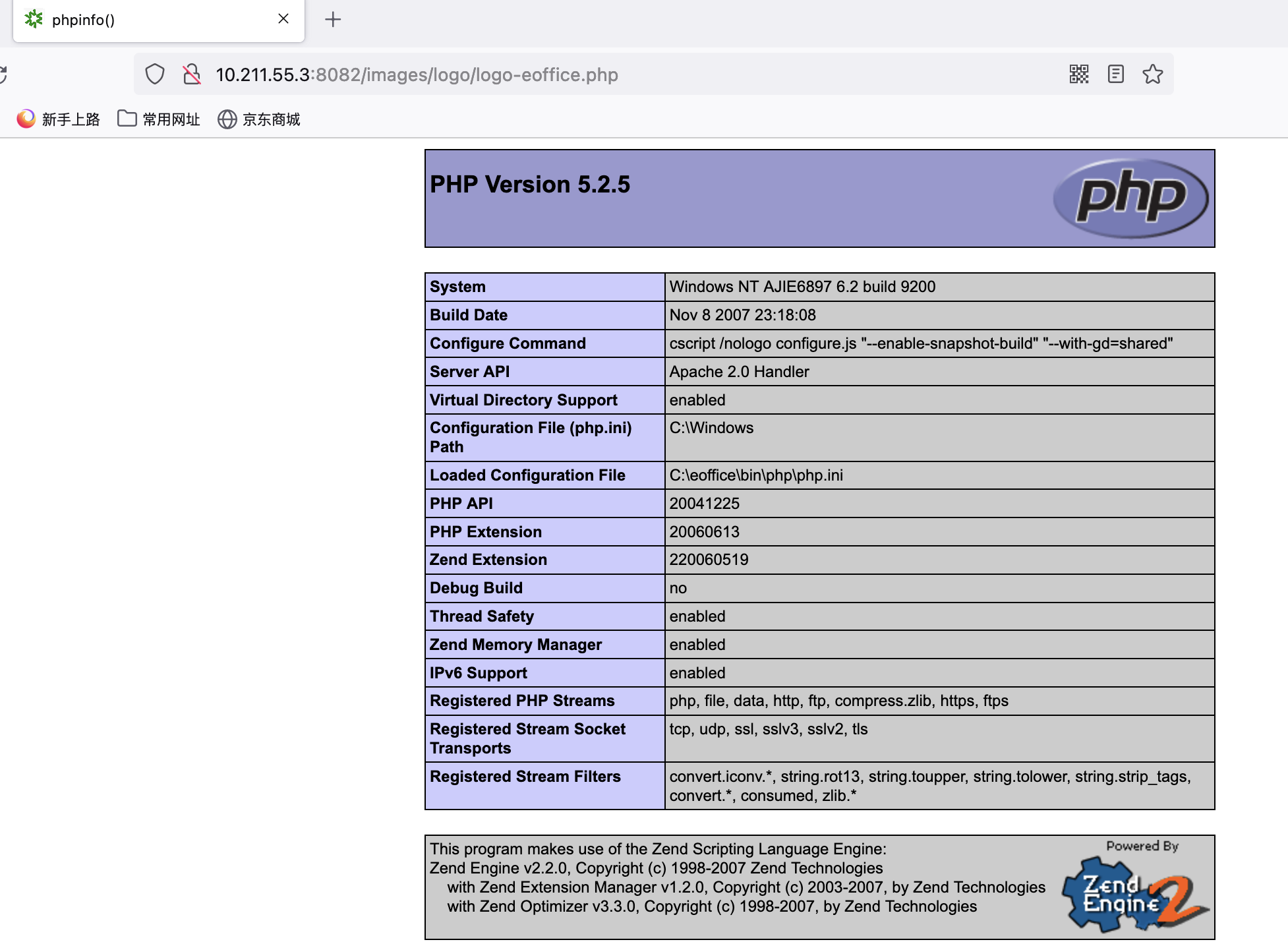Image resolution: width=1288 pixels, height=944 pixels.
Task: Open the QR code generator icon
Action: point(1078,74)
